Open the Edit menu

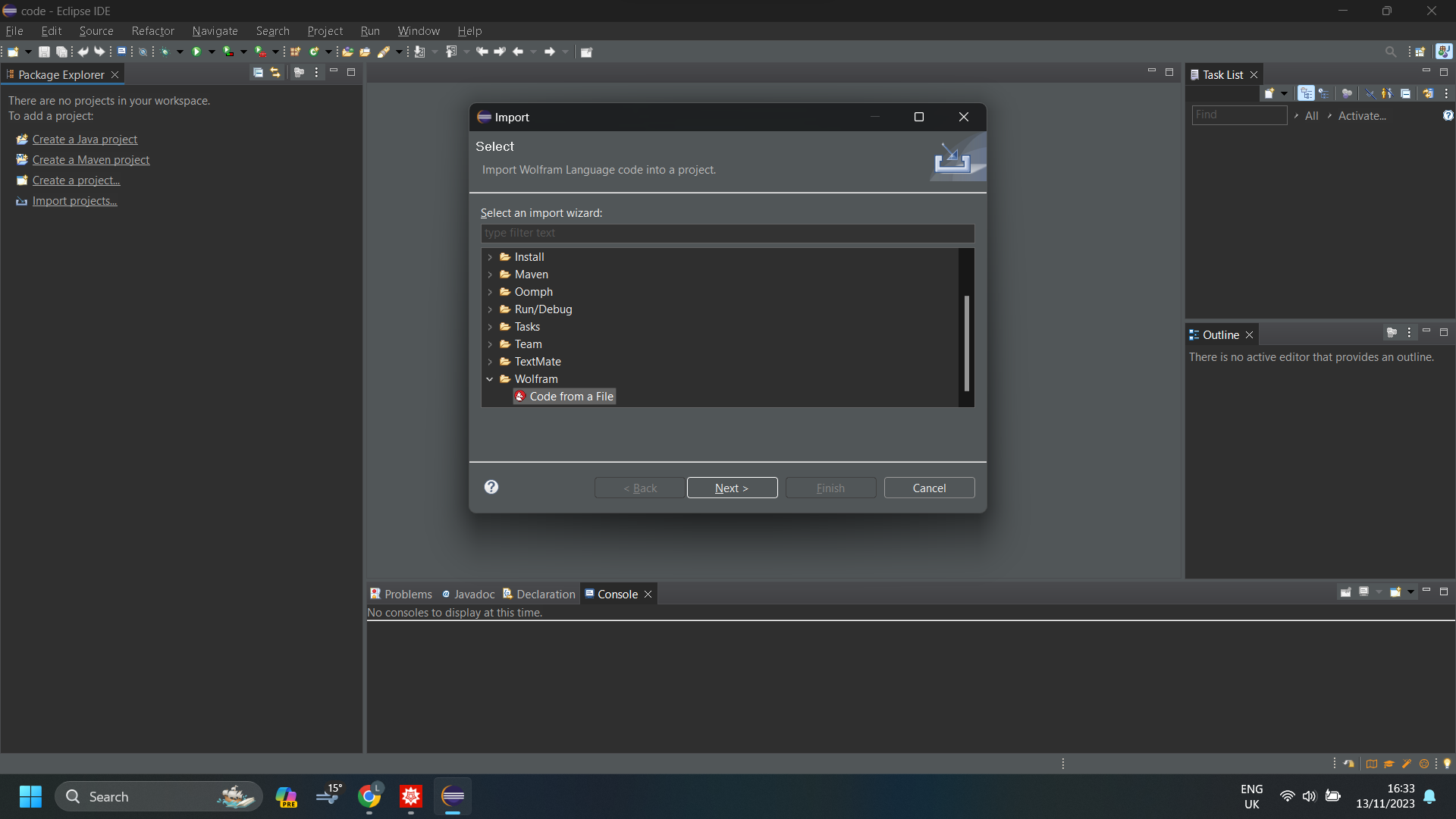point(52,31)
